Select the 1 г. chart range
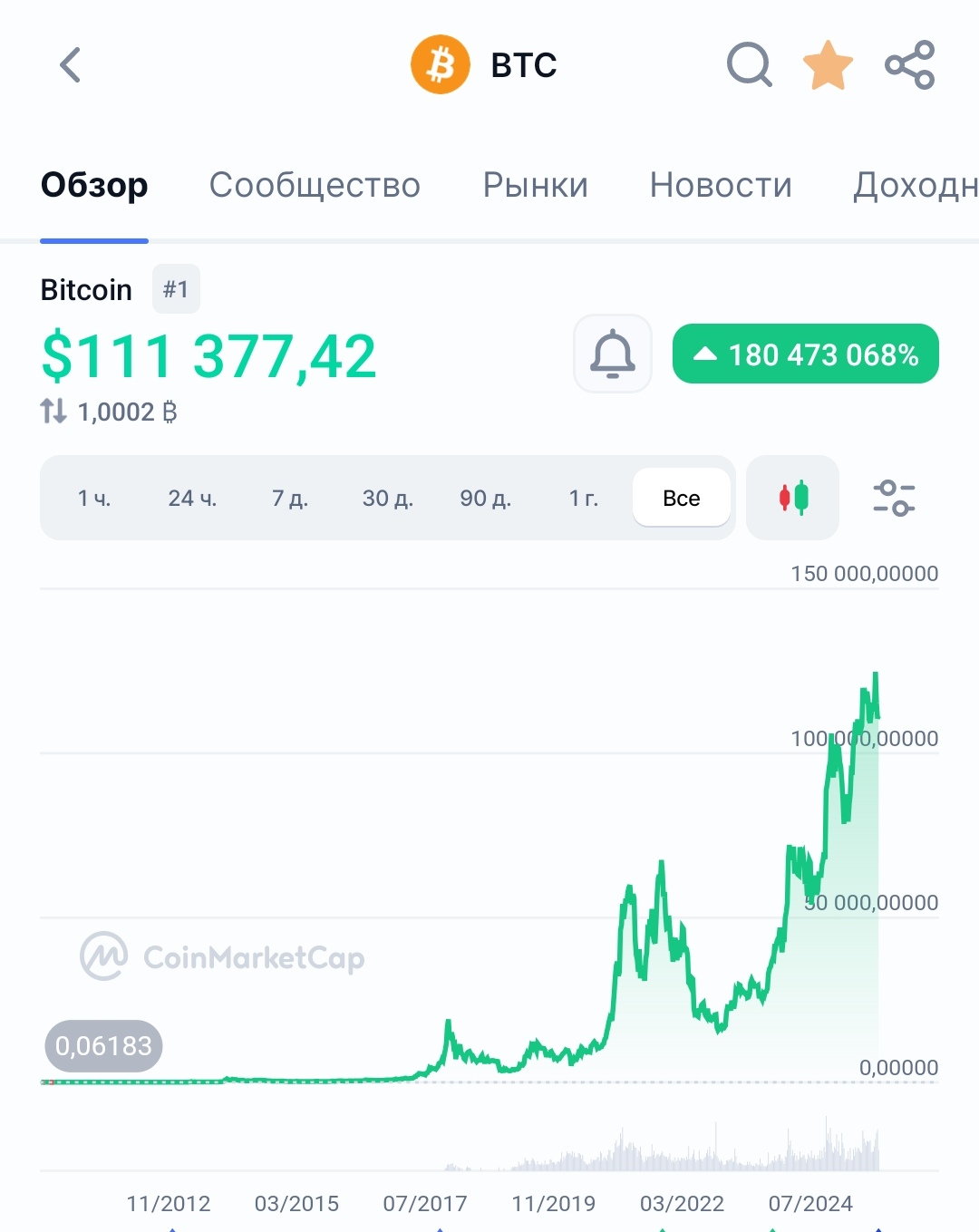The width and height of the screenshot is (979, 1232). pos(584,498)
